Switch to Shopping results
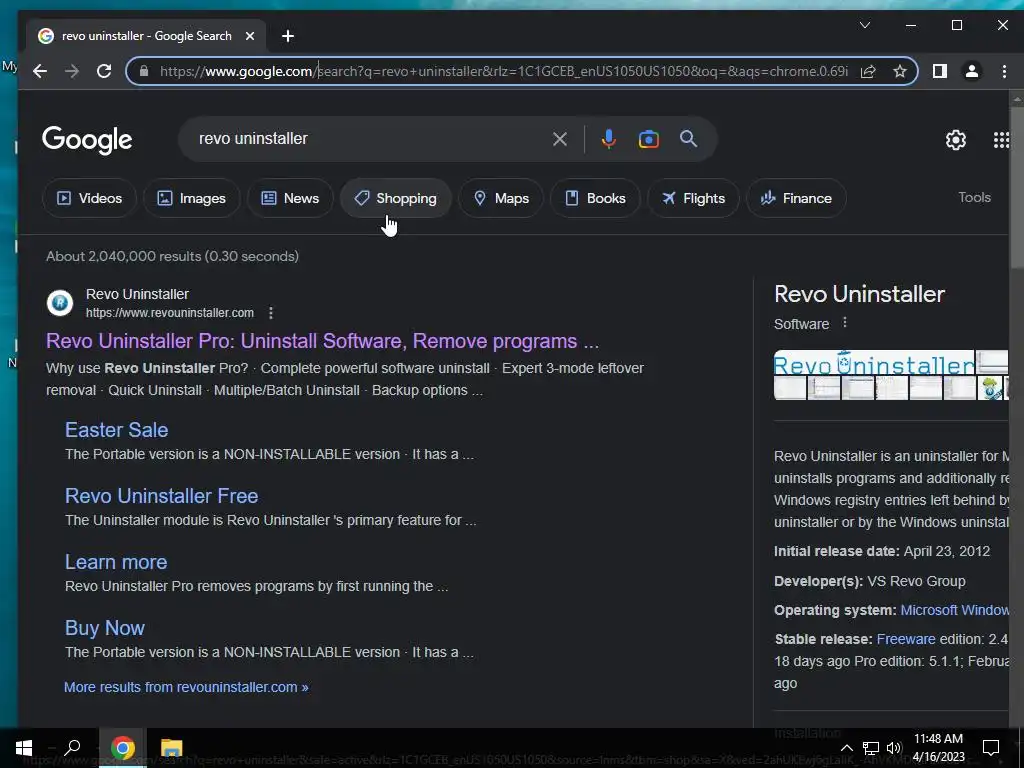The width and height of the screenshot is (1024, 768). pyautogui.click(x=396, y=198)
